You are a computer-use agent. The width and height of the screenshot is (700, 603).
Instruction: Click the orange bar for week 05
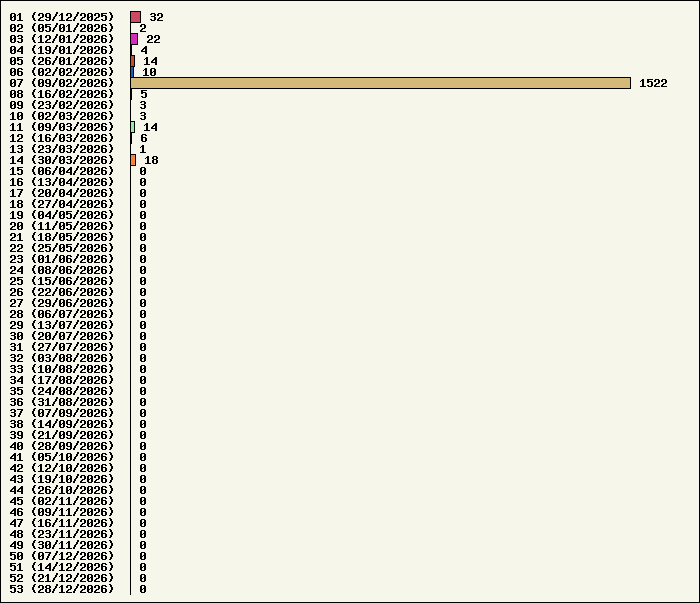point(133,61)
